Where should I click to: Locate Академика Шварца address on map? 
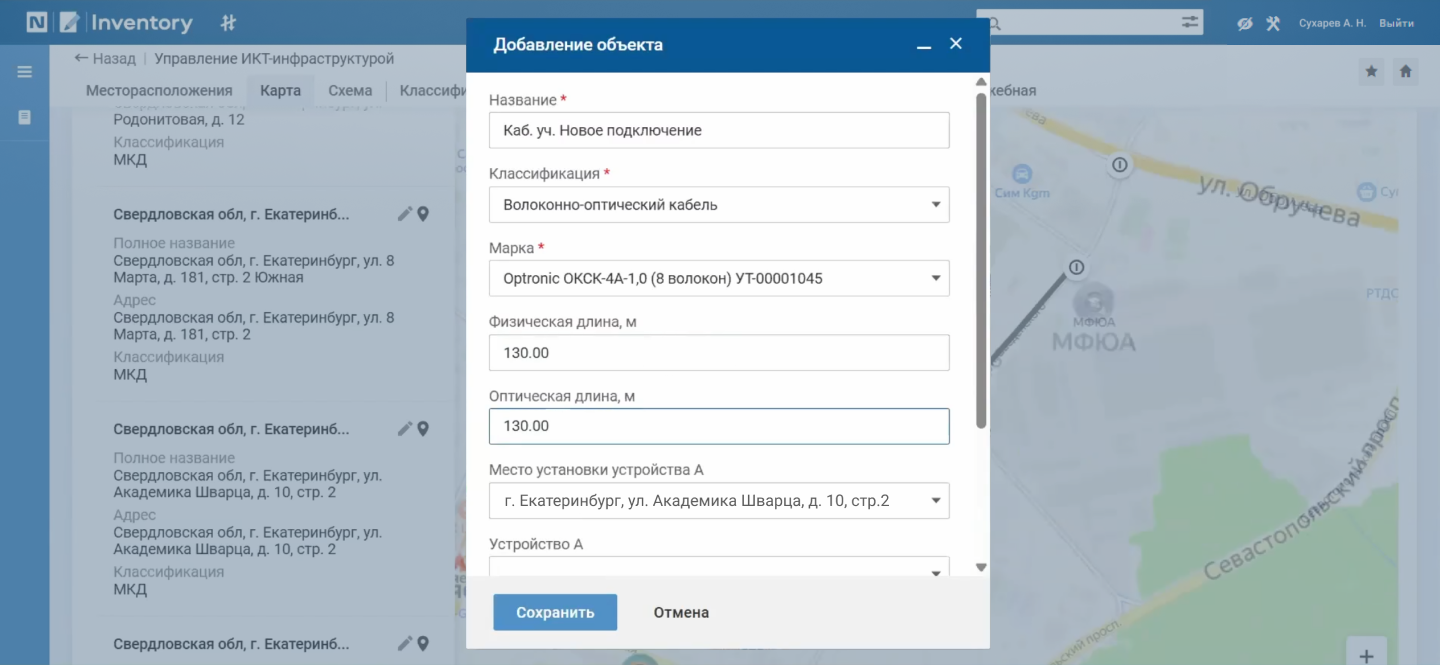click(x=423, y=429)
